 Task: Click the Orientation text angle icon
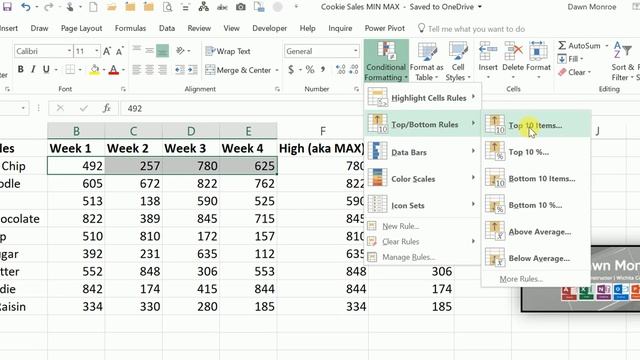pyautogui.click(x=180, y=51)
